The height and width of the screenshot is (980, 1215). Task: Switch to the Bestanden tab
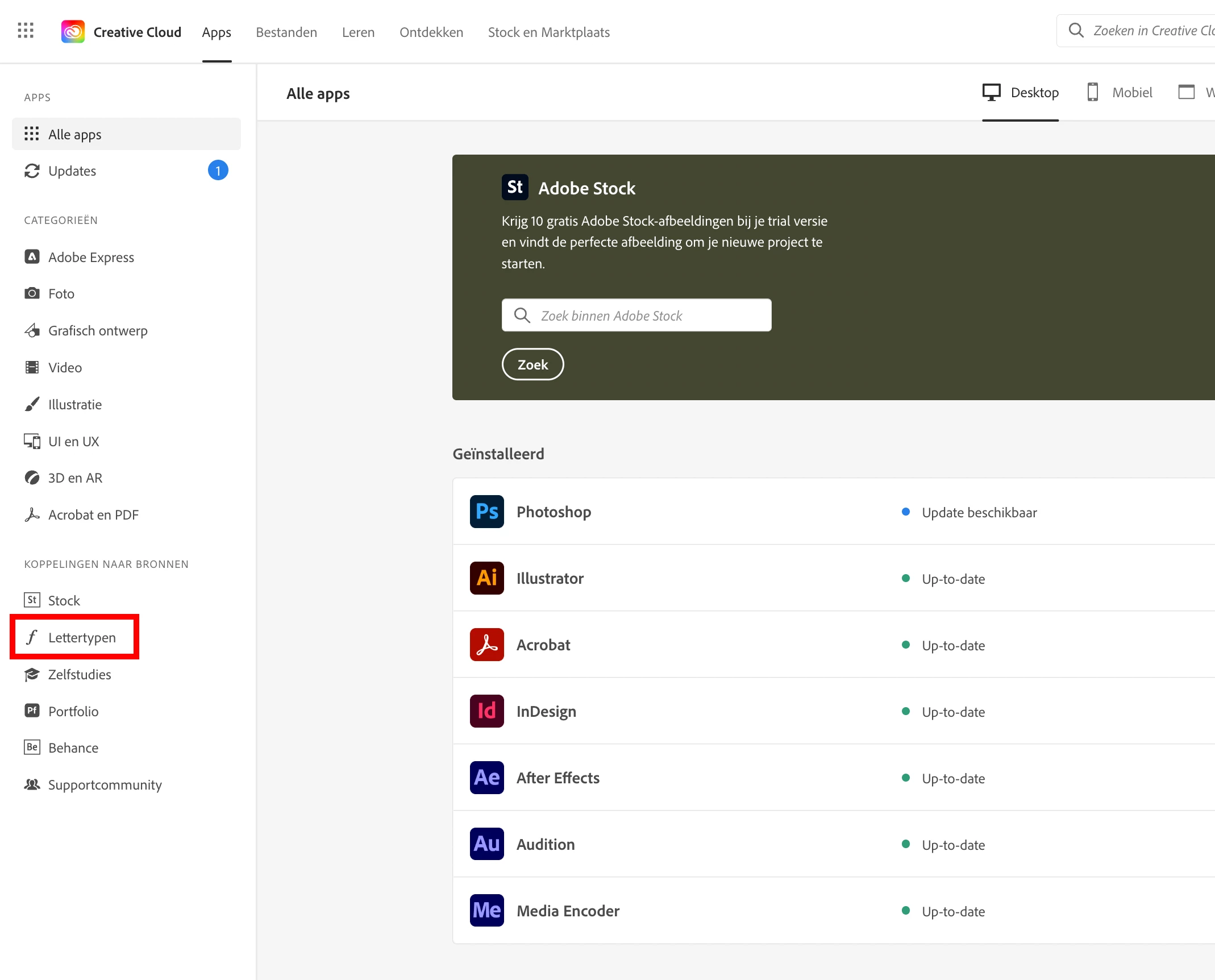pos(286,32)
